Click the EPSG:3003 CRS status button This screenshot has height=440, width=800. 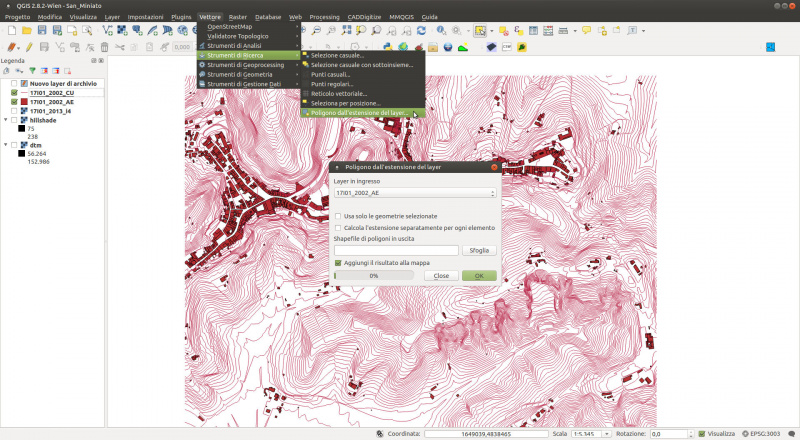(x=761, y=434)
